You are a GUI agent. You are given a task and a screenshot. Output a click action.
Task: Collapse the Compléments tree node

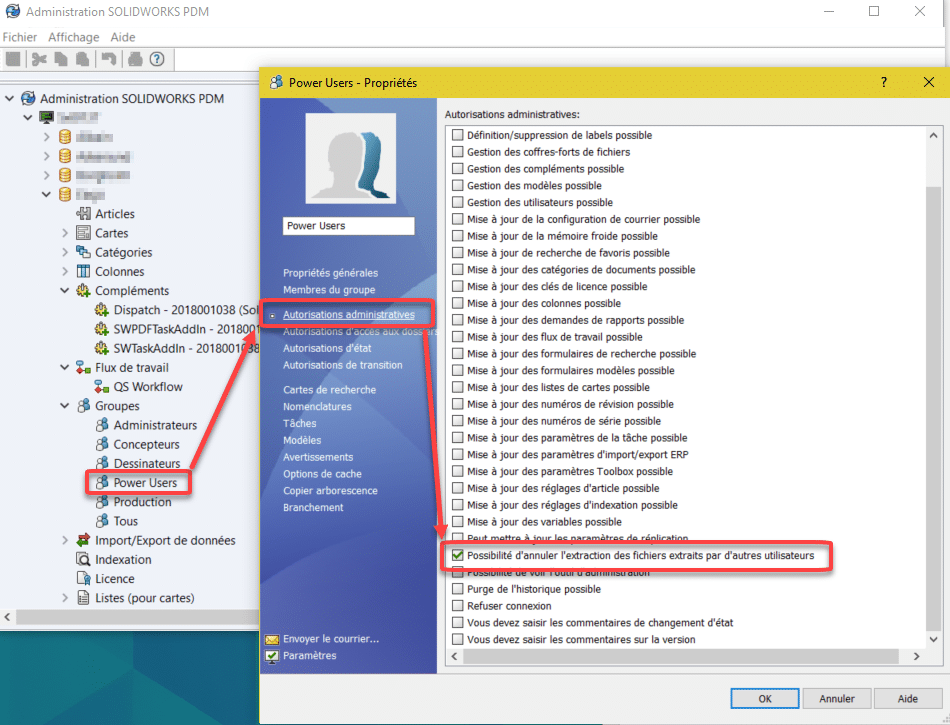(65, 291)
